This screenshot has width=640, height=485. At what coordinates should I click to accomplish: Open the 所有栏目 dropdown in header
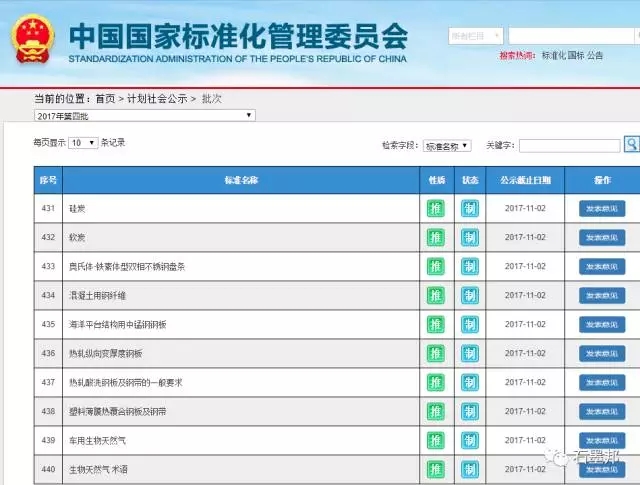pos(472,36)
